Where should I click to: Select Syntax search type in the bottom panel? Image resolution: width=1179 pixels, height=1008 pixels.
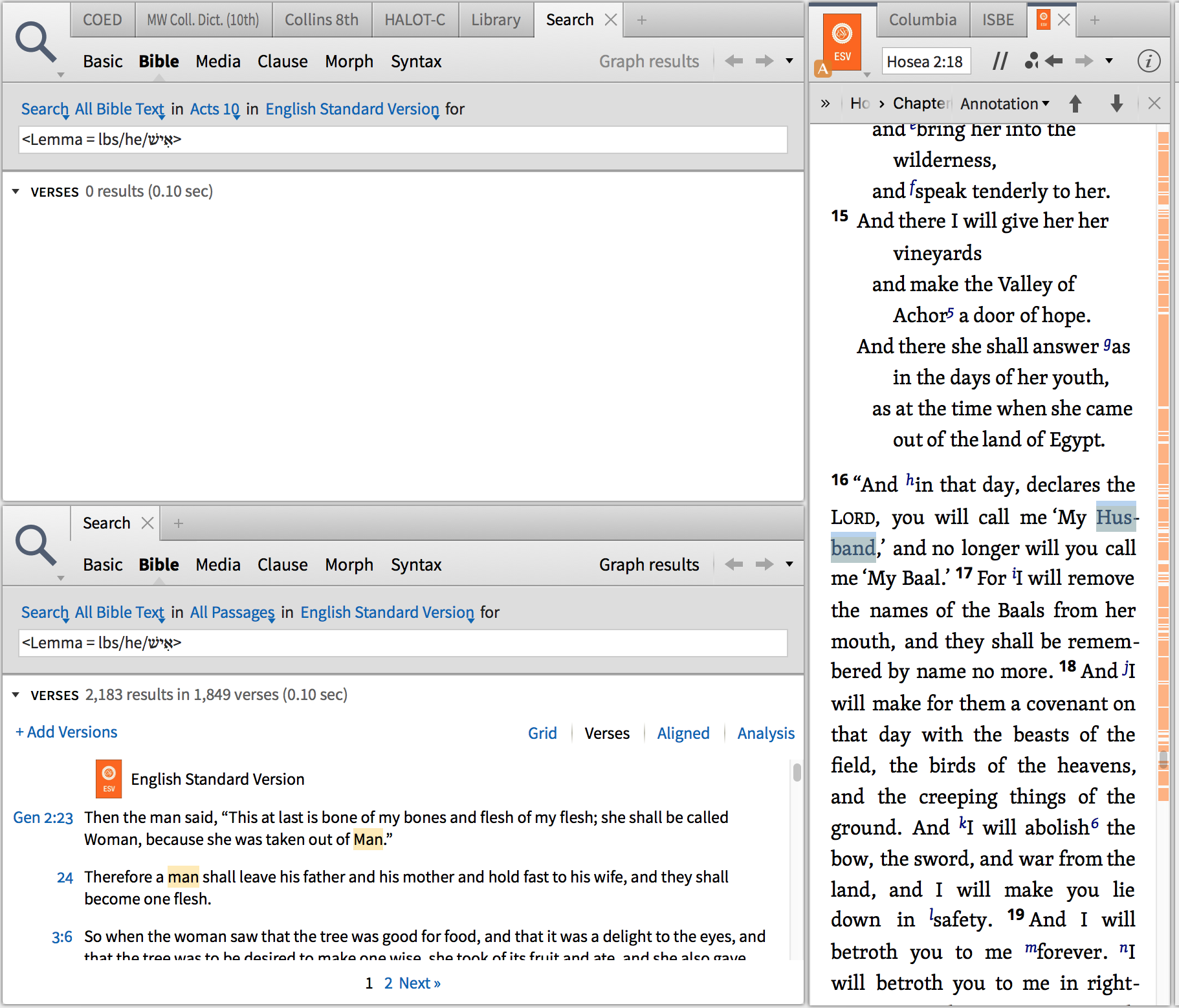(416, 565)
